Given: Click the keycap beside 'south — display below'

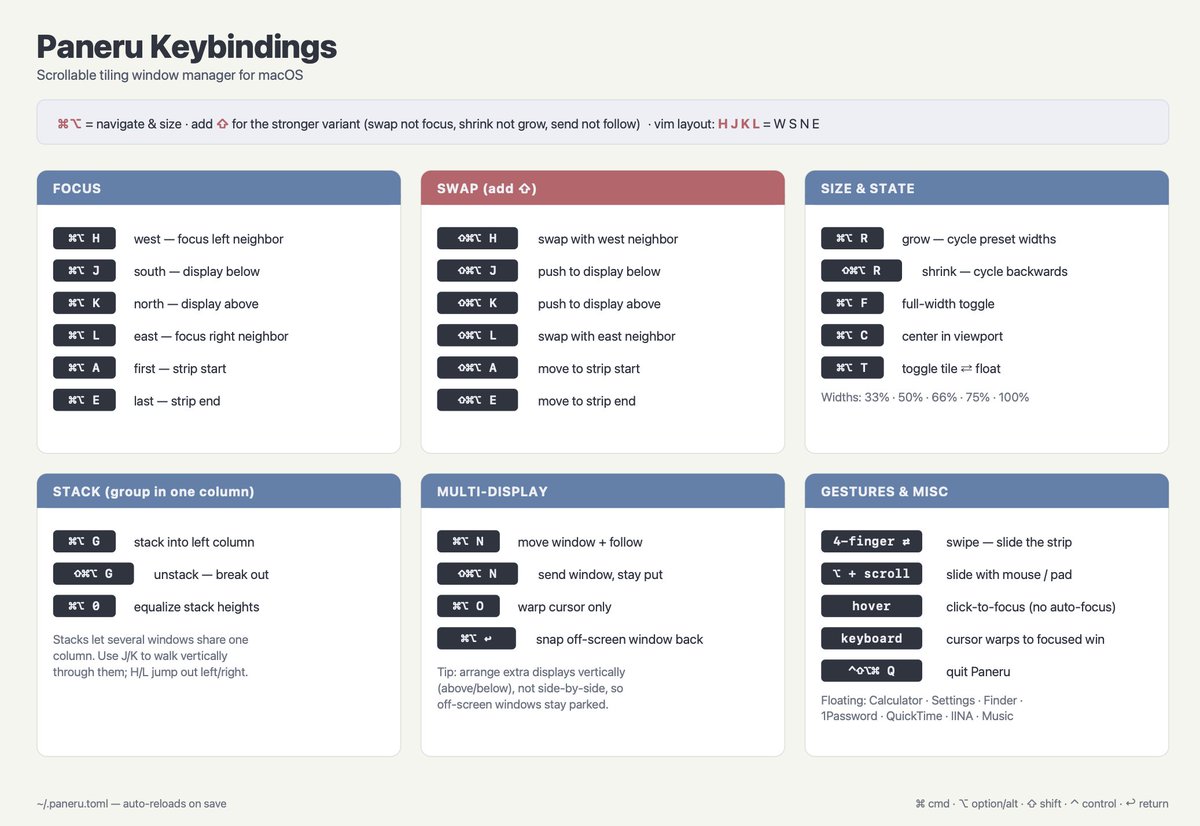Looking at the screenshot, I should pyautogui.click(x=84, y=271).
